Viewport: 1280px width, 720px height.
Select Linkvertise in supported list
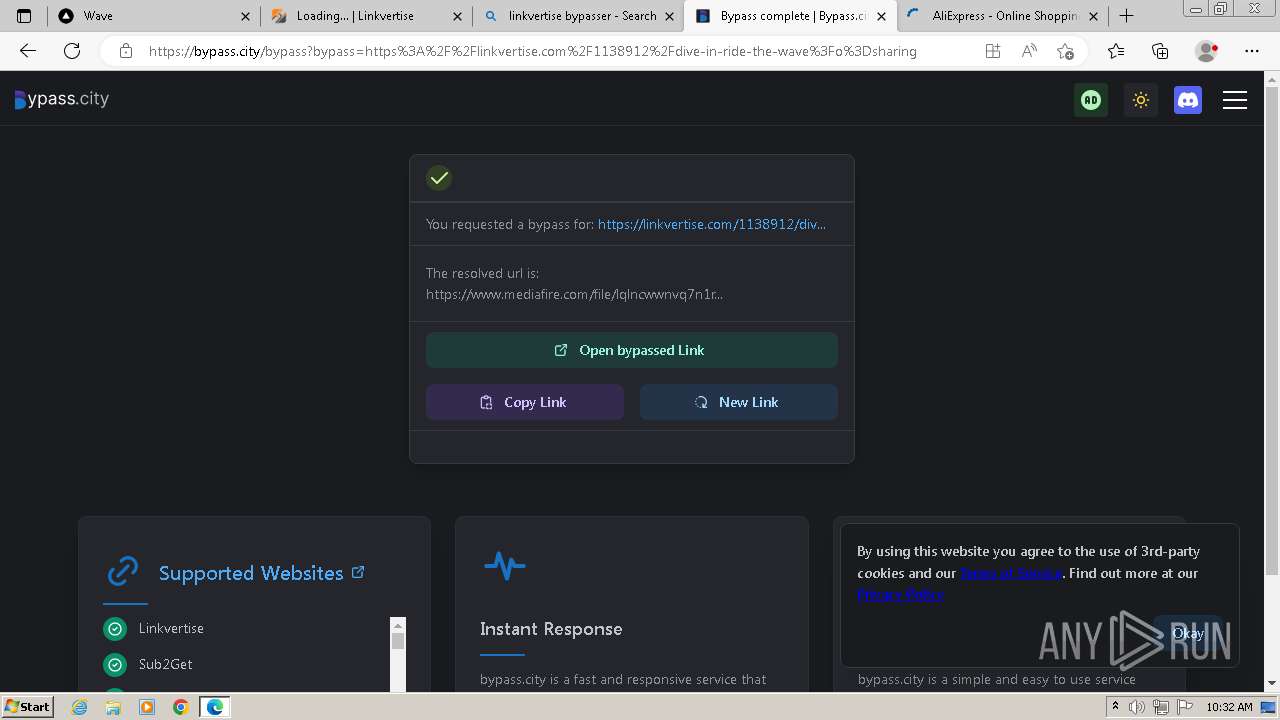[171, 628]
